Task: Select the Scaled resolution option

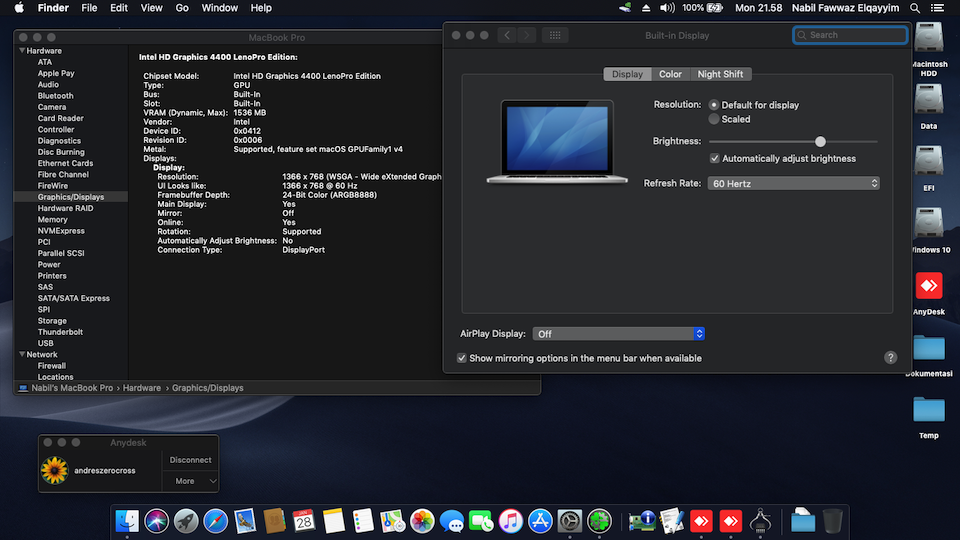Action: pos(714,119)
